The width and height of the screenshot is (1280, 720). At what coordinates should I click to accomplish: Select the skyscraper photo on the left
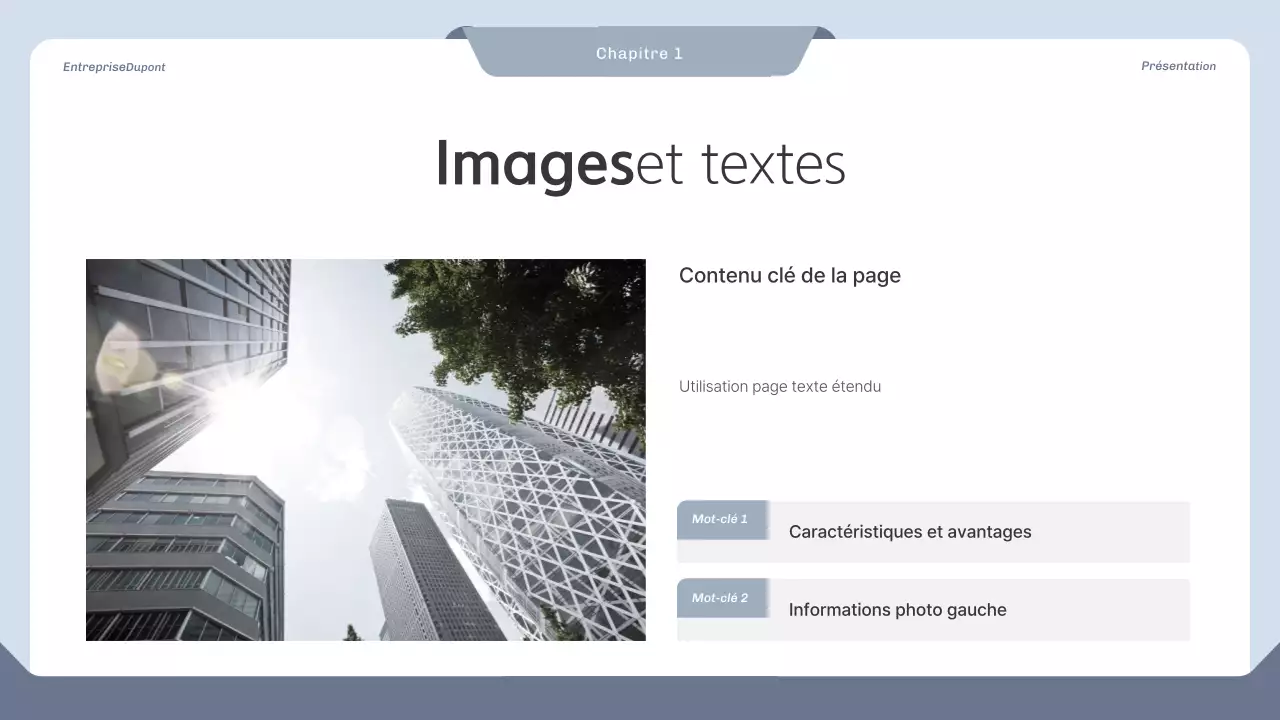365,449
